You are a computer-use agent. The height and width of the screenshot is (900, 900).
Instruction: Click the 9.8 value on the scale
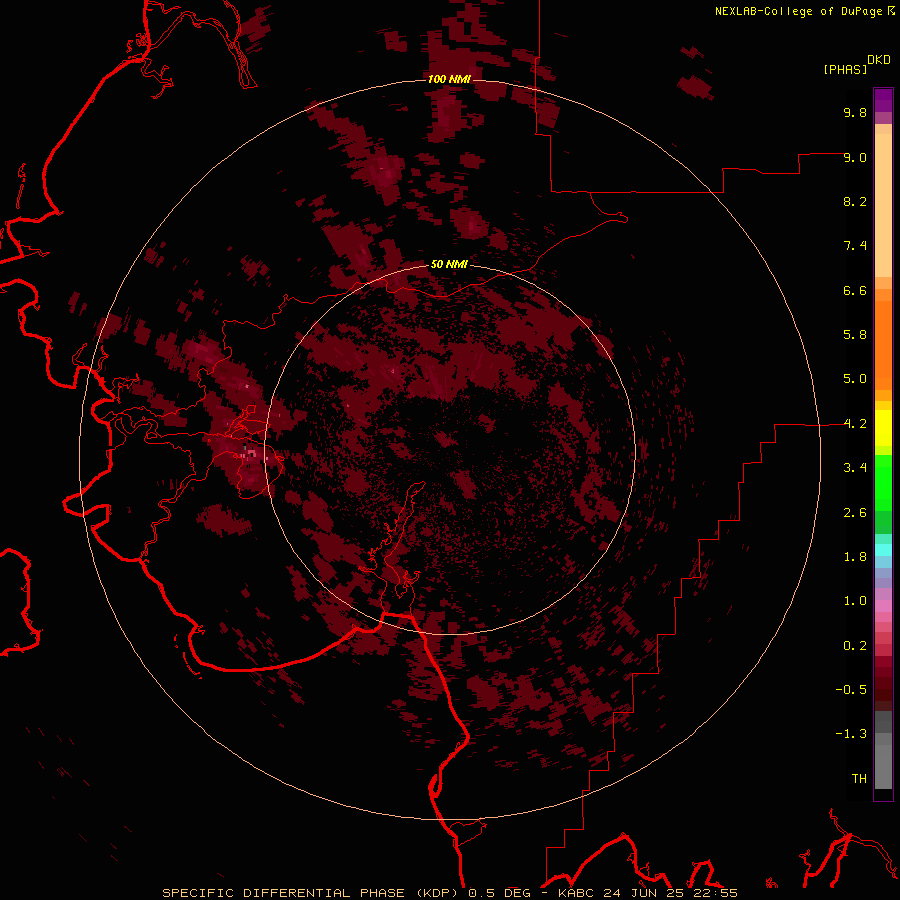click(x=855, y=112)
